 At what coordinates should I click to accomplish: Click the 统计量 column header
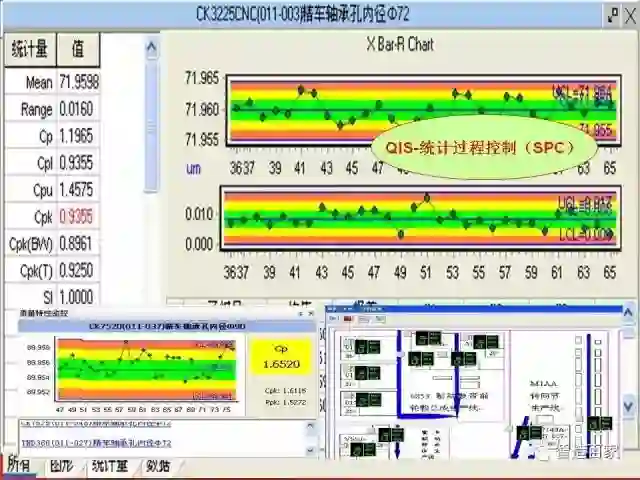(x=30, y=50)
